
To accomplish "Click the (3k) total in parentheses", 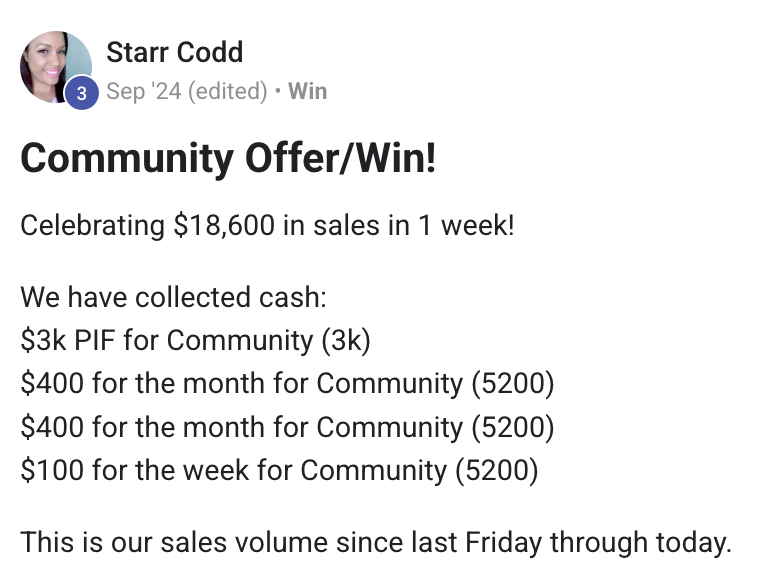I will [x=346, y=340].
